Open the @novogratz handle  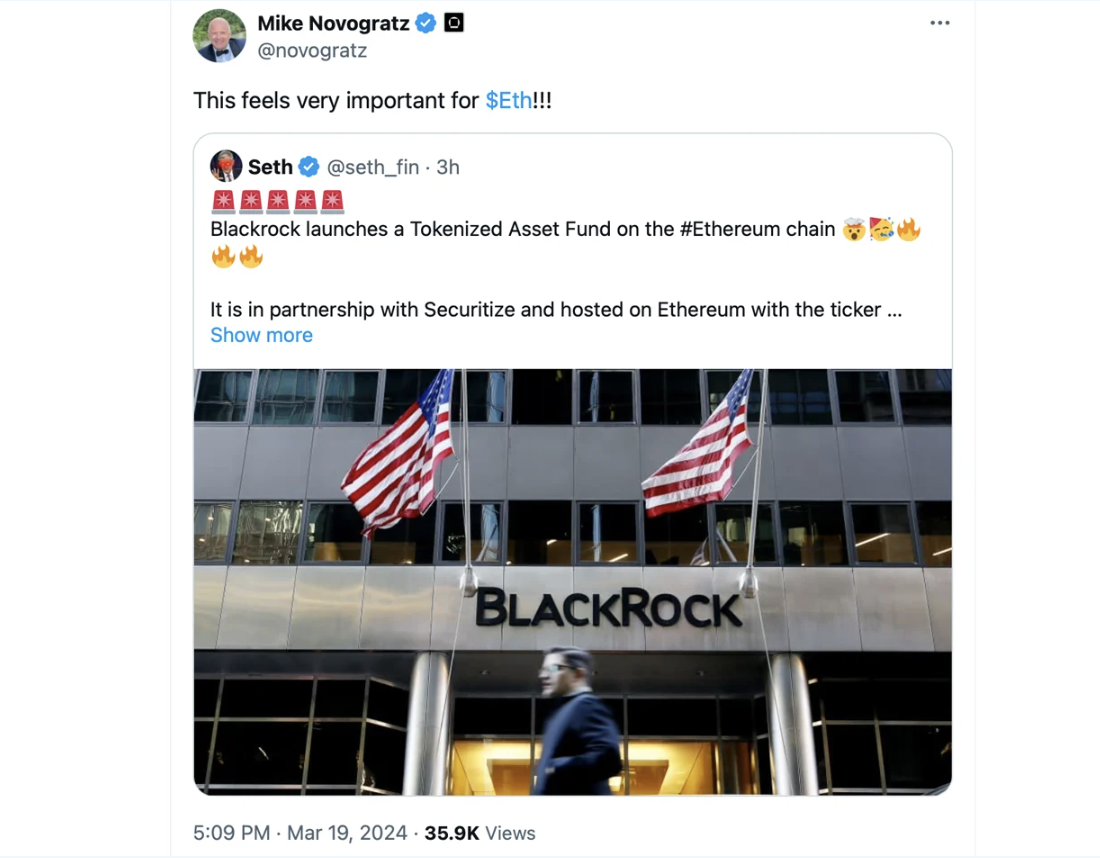[312, 51]
